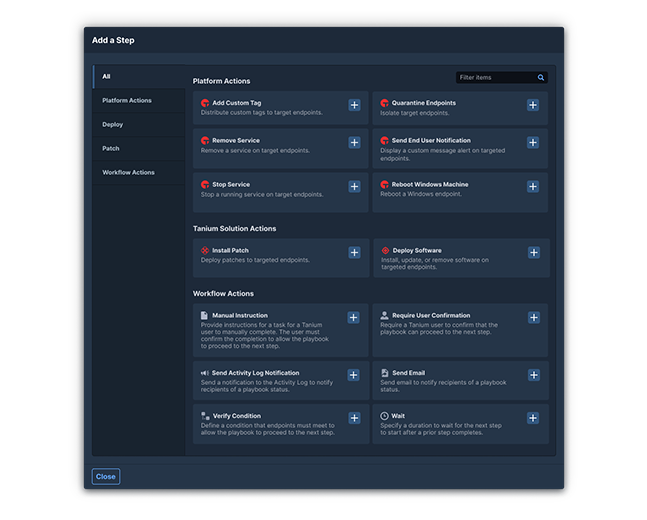Click the Workflow Actions section heading

(223, 293)
